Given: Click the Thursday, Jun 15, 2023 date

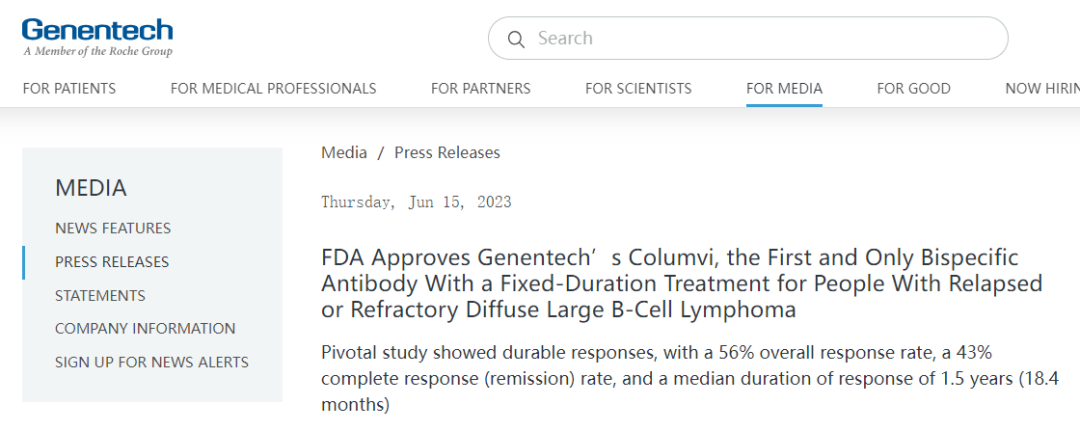Looking at the screenshot, I should tap(416, 202).
